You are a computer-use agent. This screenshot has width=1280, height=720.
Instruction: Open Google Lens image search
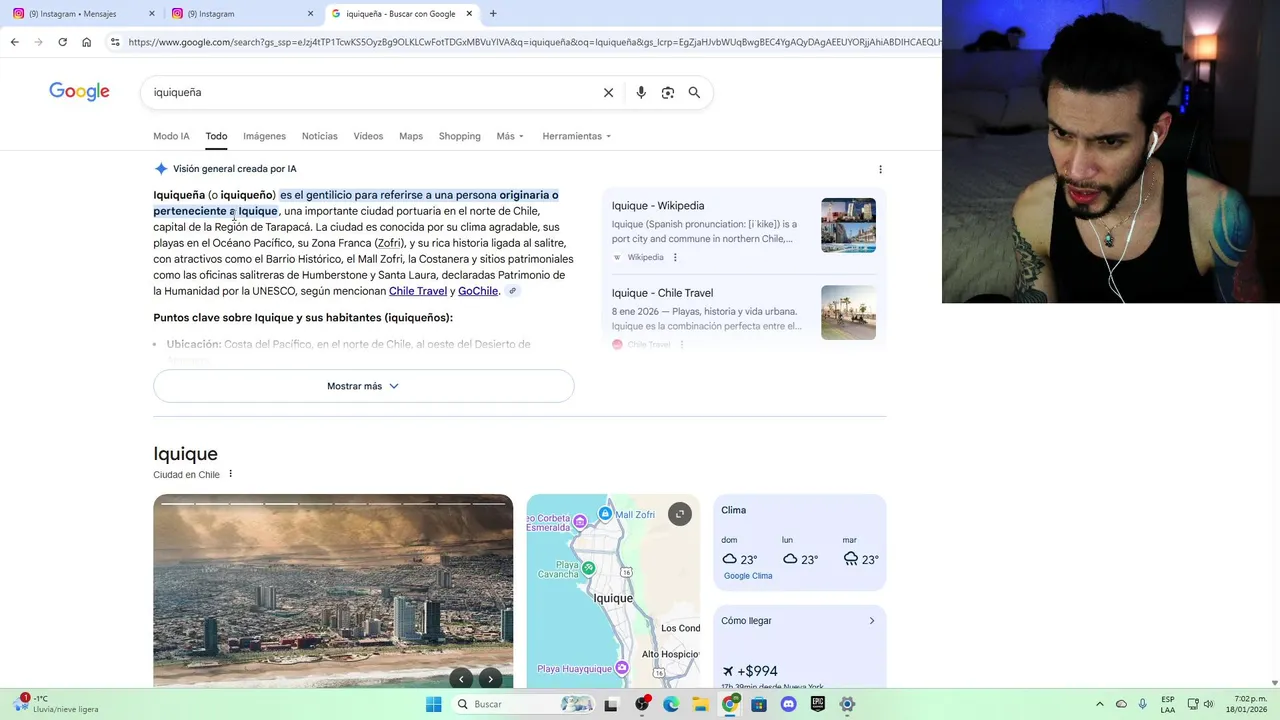668,92
